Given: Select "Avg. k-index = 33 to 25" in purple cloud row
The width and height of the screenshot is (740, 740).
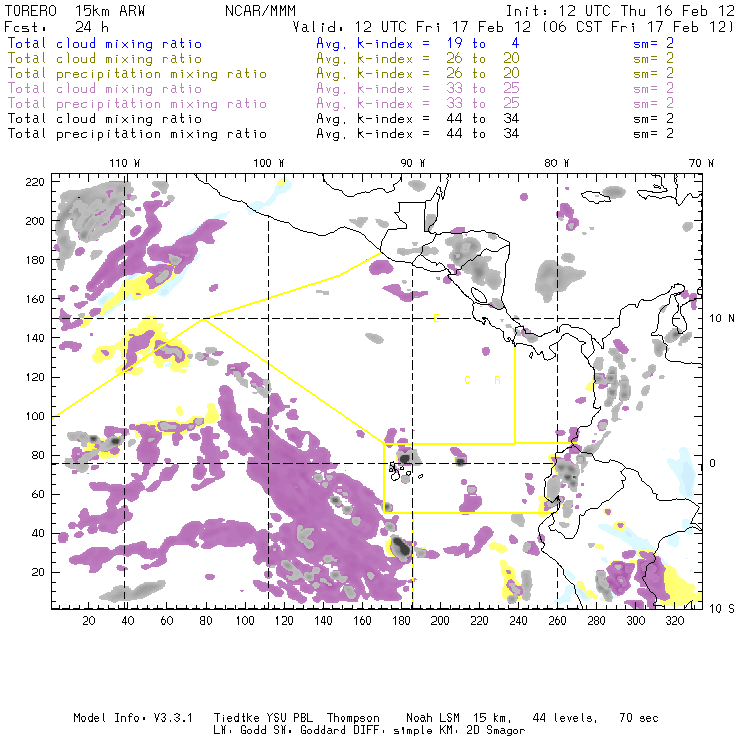Looking at the screenshot, I should pyautogui.click(x=418, y=89).
